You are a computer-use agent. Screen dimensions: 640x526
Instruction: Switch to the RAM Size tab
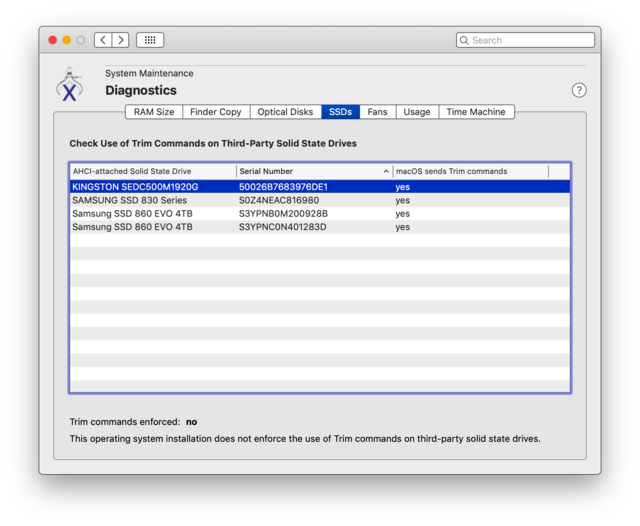(x=154, y=112)
